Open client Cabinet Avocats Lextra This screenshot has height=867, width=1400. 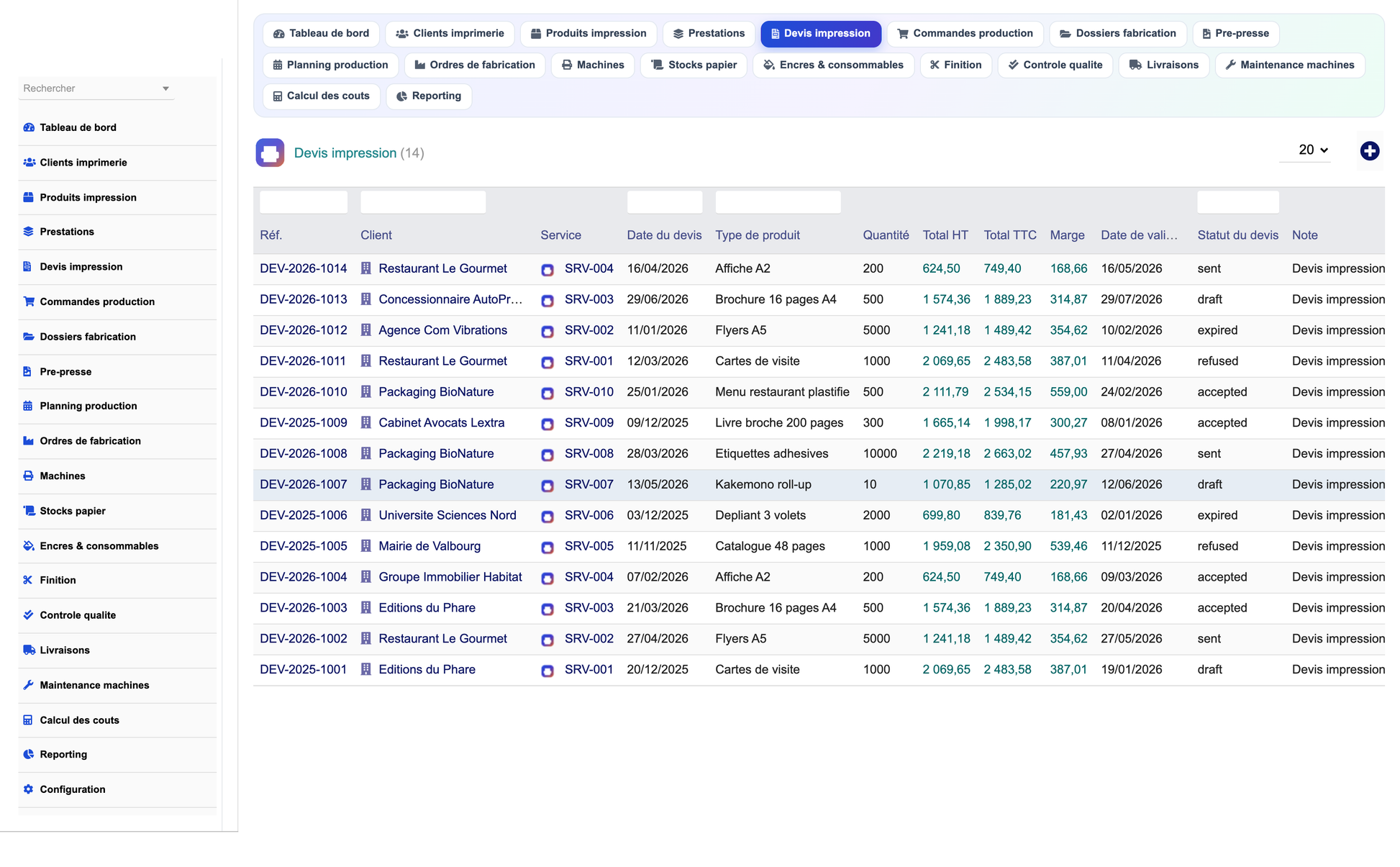(441, 423)
